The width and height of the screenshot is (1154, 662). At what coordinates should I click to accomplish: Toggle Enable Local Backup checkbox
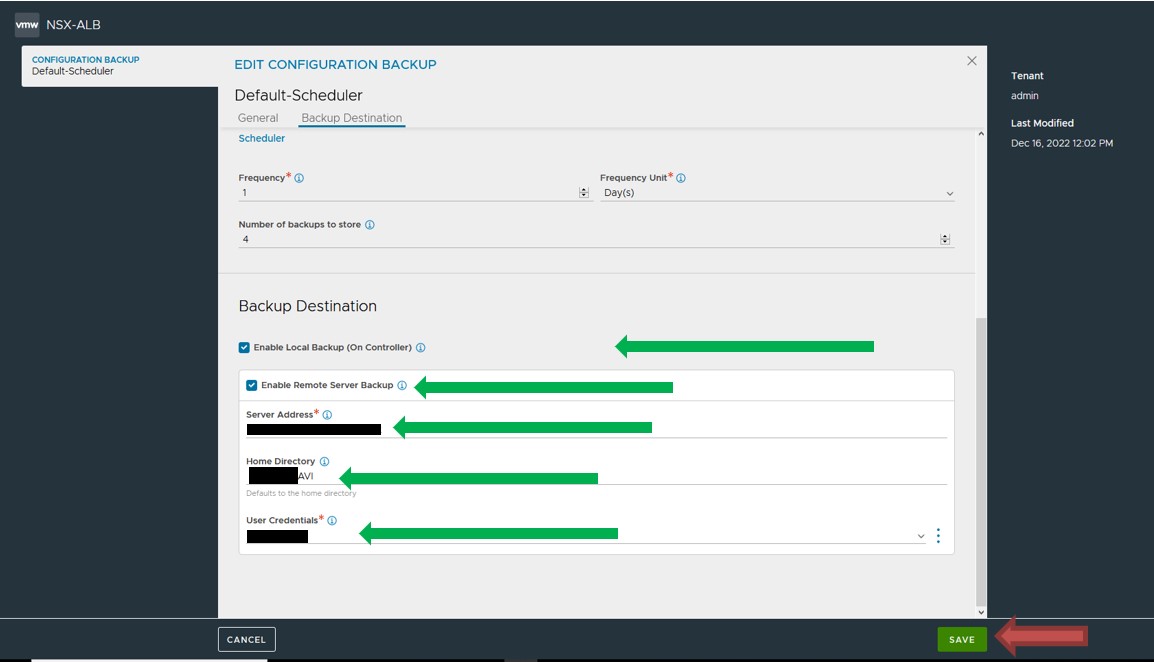(244, 348)
